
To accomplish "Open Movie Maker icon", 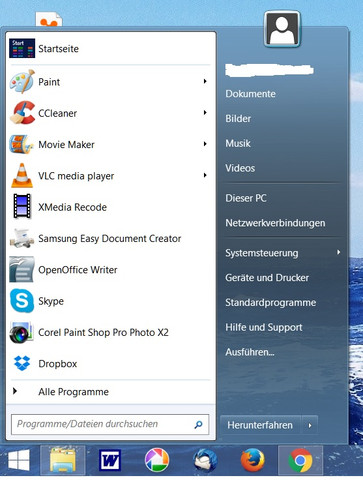I will 22,144.
